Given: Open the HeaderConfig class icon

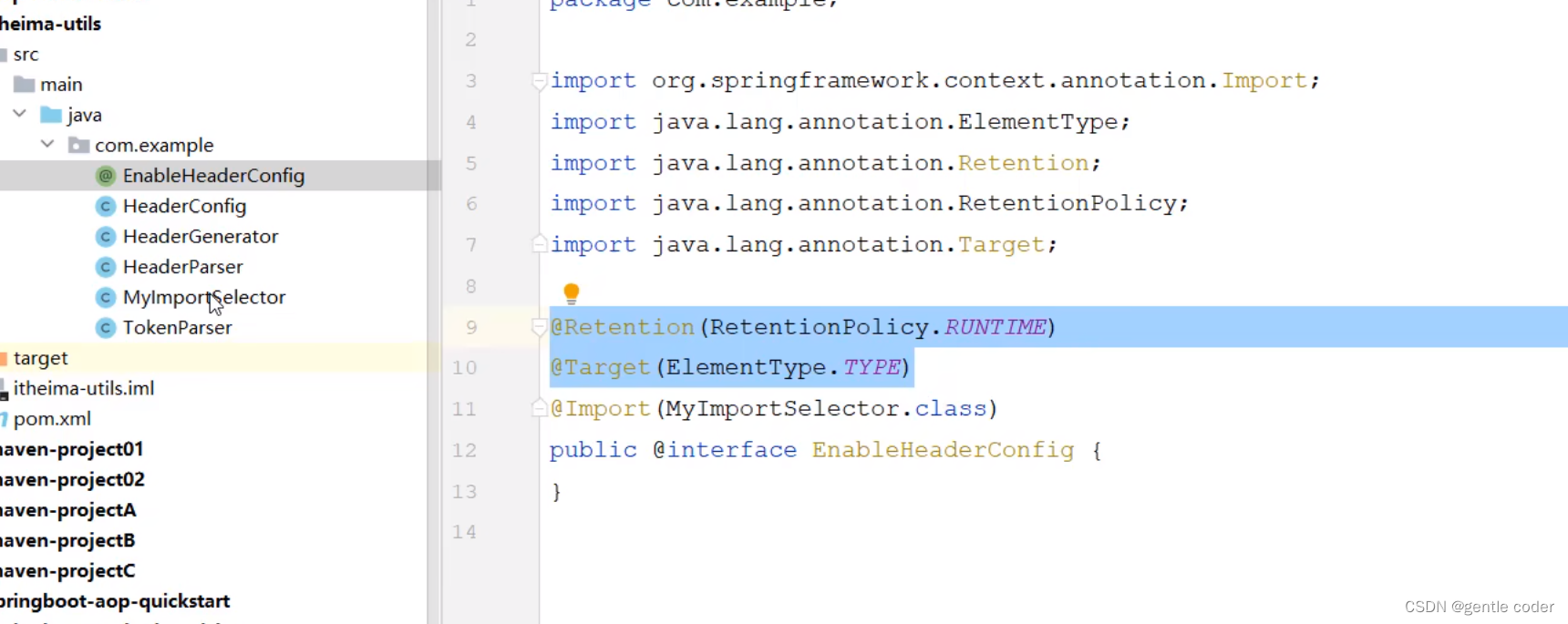Looking at the screenshot, I should click(x=106, y=207).
